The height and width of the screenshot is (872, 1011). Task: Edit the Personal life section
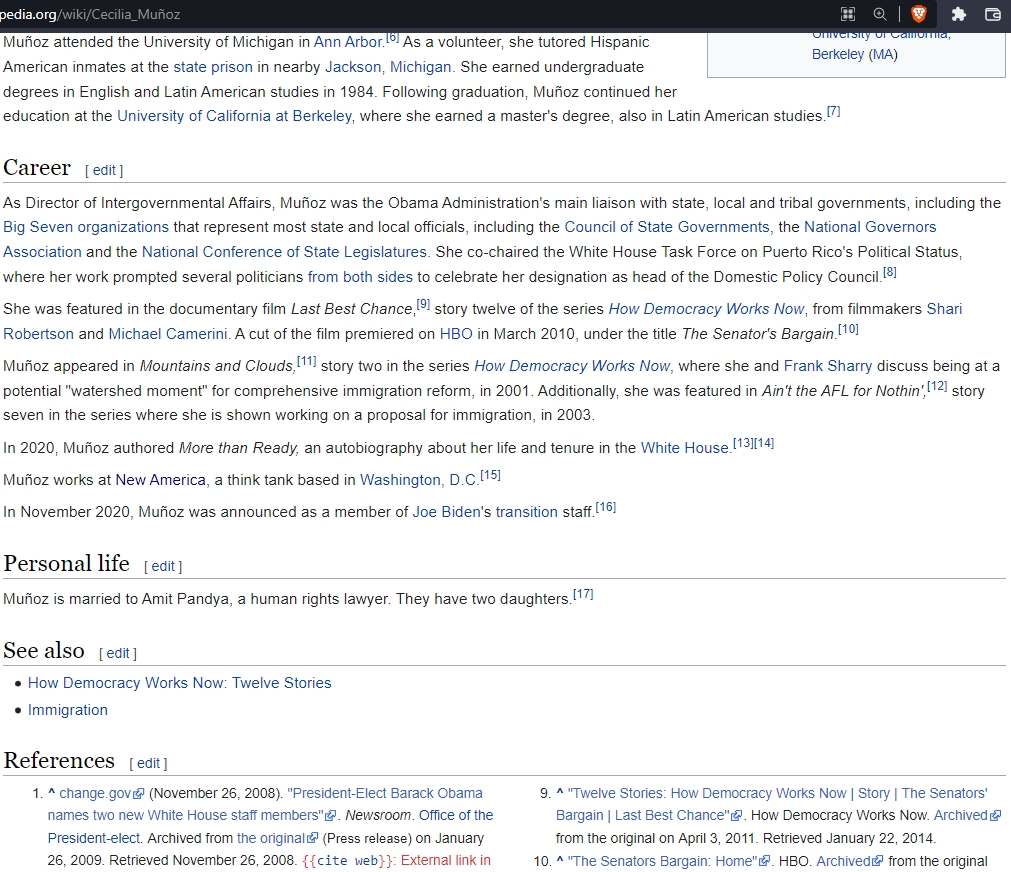(163, 566)
